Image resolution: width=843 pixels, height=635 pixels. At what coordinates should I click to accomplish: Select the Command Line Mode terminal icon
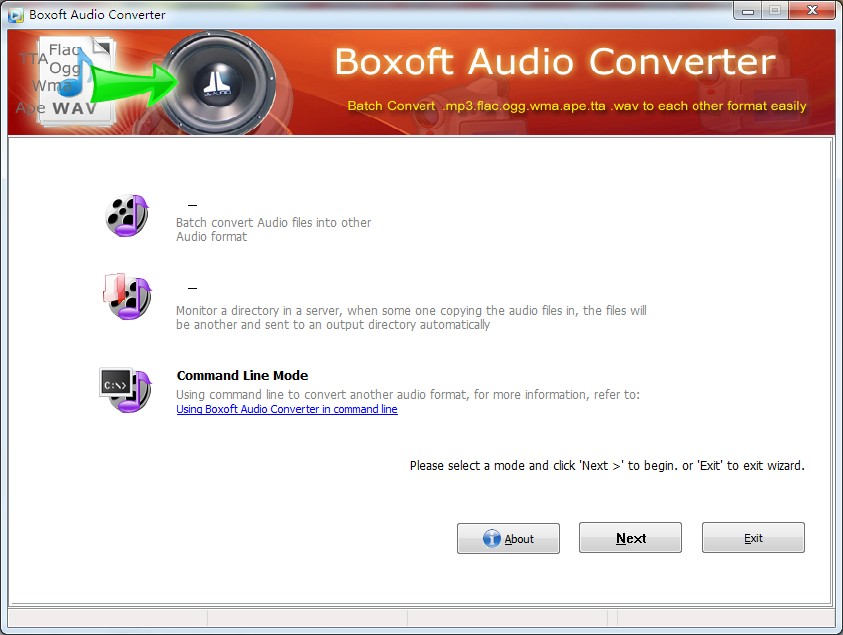[126, 390]
